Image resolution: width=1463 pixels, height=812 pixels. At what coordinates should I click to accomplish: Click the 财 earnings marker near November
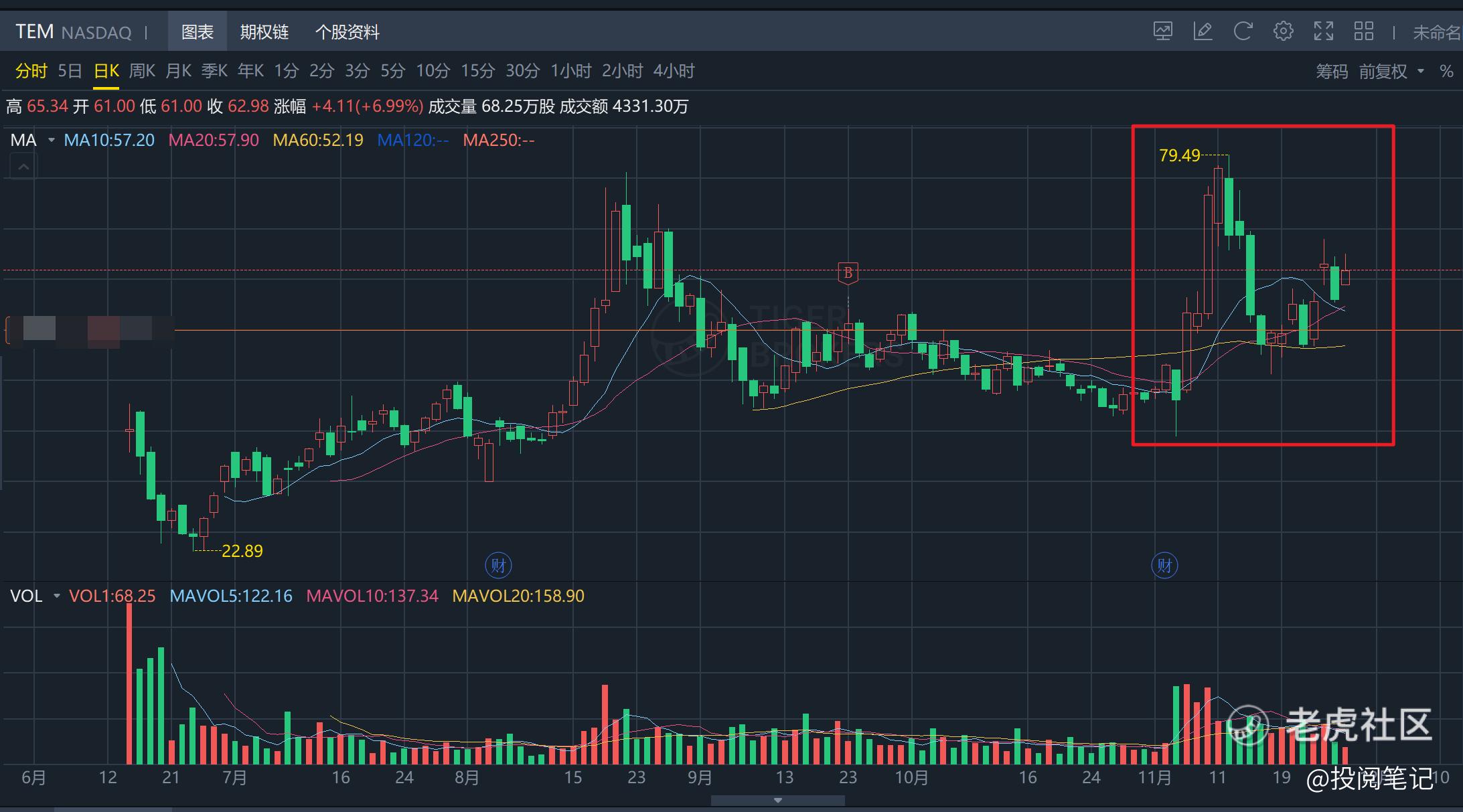coord(1164,566)
